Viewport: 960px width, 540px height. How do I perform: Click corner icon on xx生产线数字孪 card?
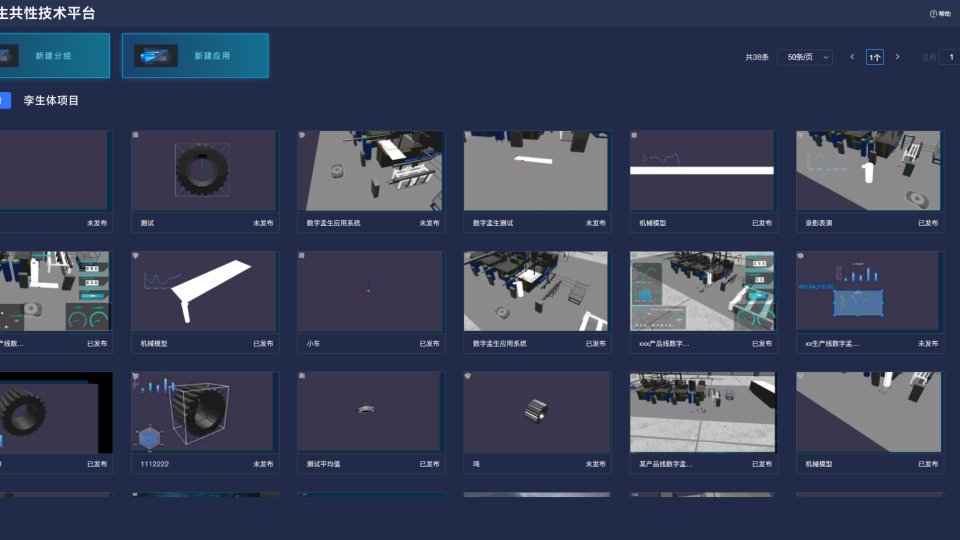click(800, 256)
